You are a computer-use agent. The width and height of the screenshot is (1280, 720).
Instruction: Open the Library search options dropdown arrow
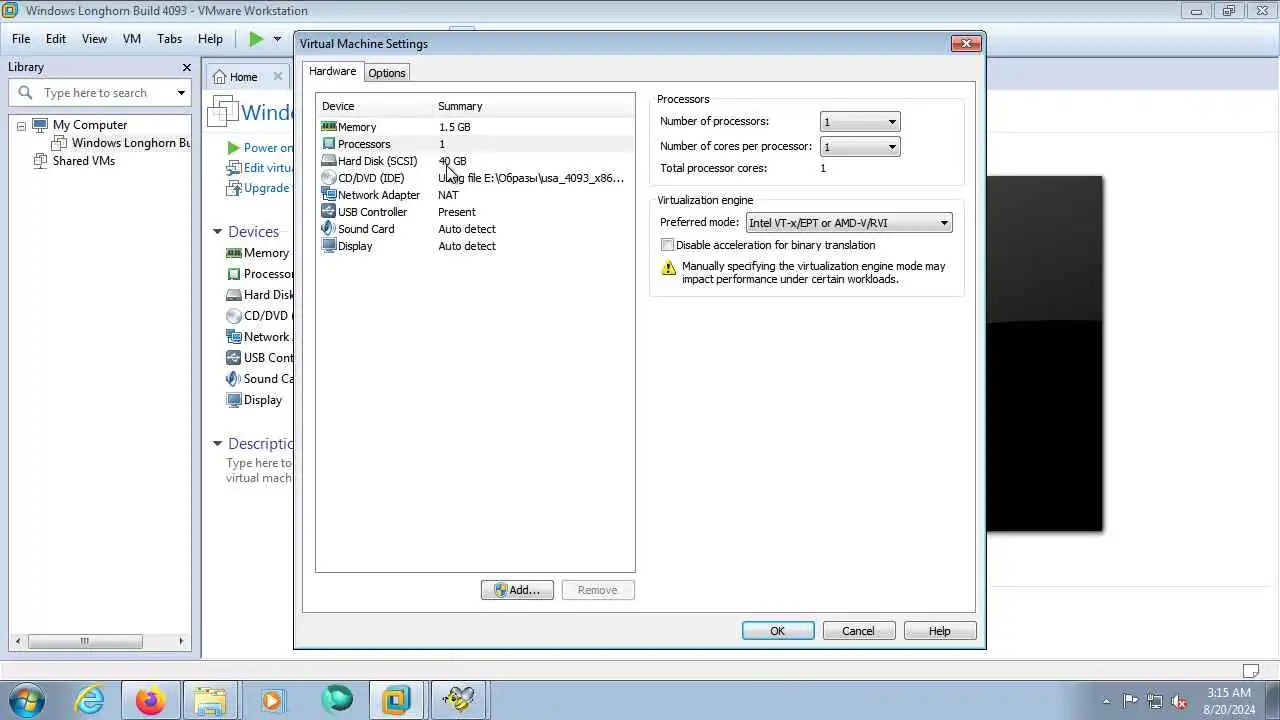pos(181,93)
